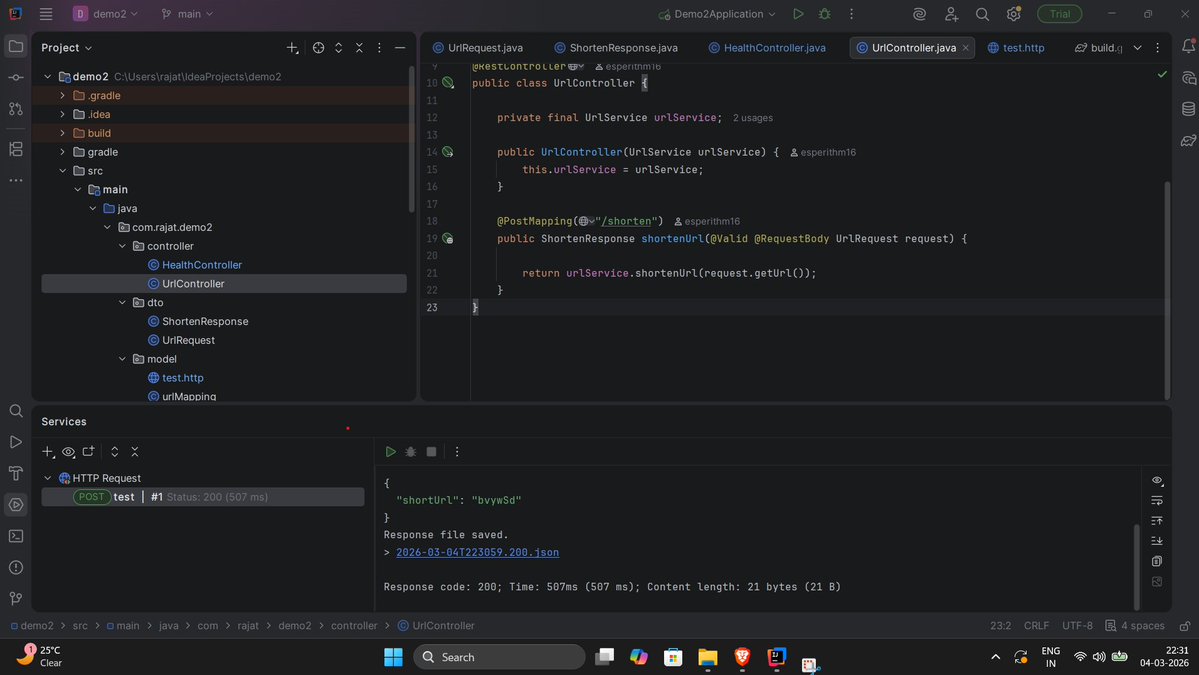Switch to ShortenResponse.java tab
Screen dimensions: 1199x675
pyautogui.click(x=616, y=47)
